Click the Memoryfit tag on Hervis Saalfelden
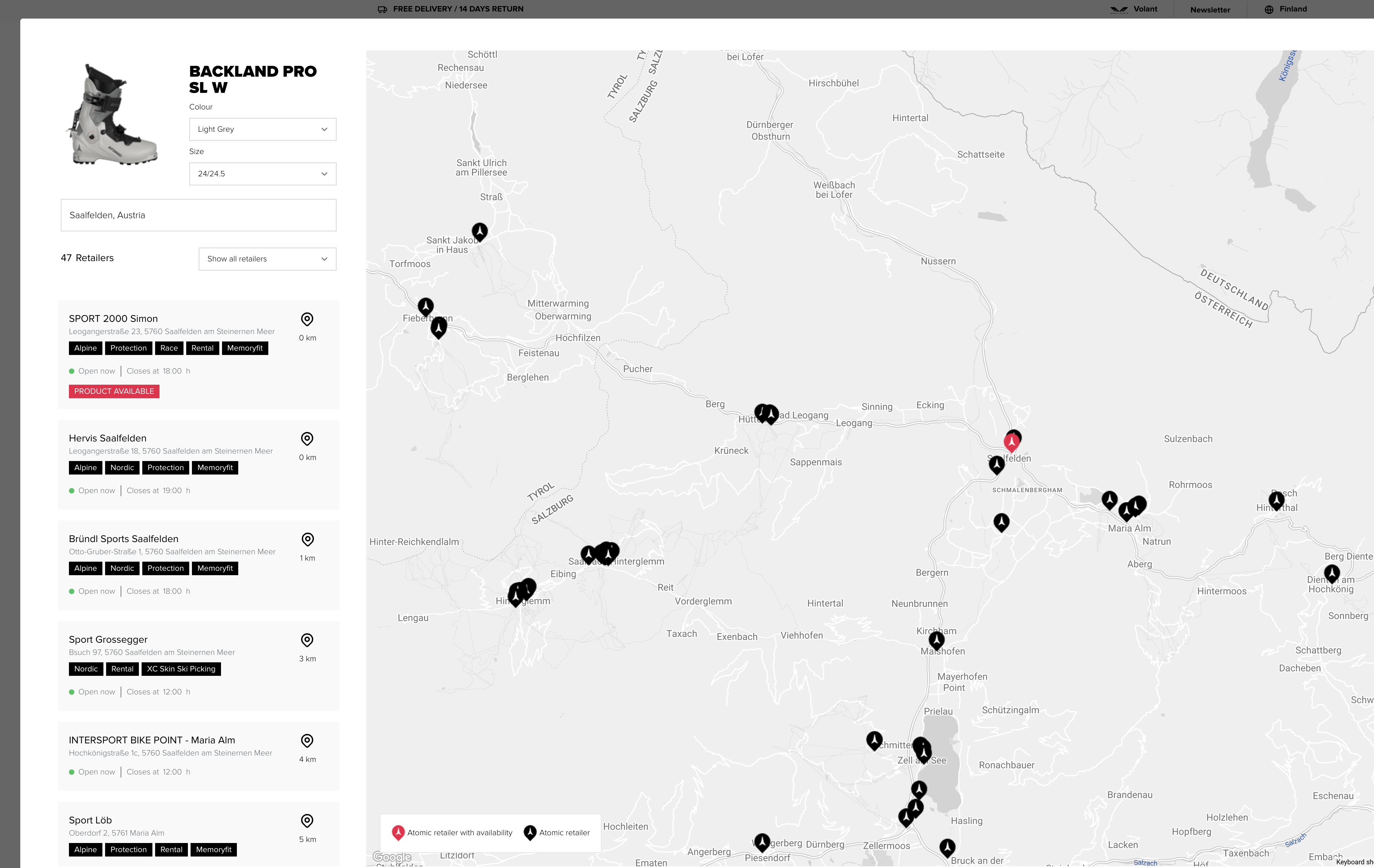This screenshot has height=868, width=1374. pyautogui.click(x=215, y=468)
